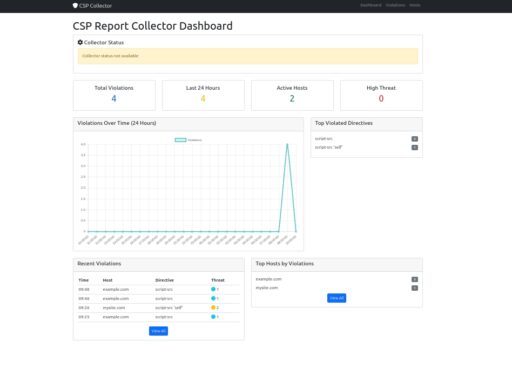Viewport: 512px width, 381px height.
Task: Click the Total Violations count of 4
Action: (x=114, y=98)
